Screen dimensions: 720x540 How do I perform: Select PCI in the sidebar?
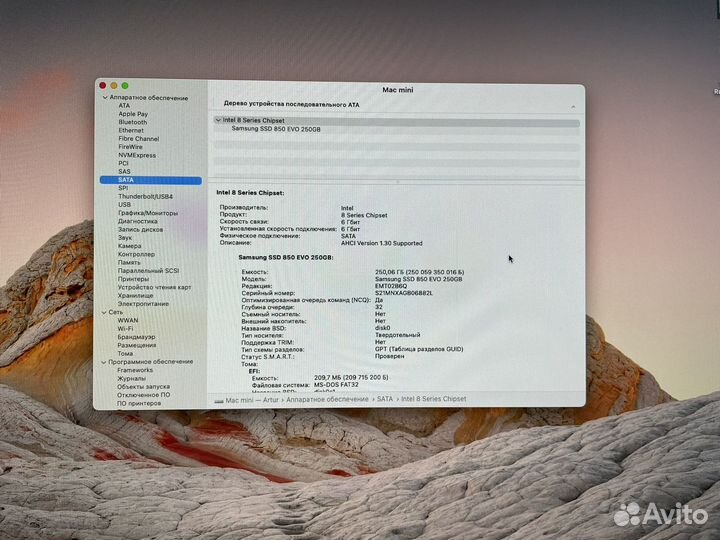coord(123,163)
